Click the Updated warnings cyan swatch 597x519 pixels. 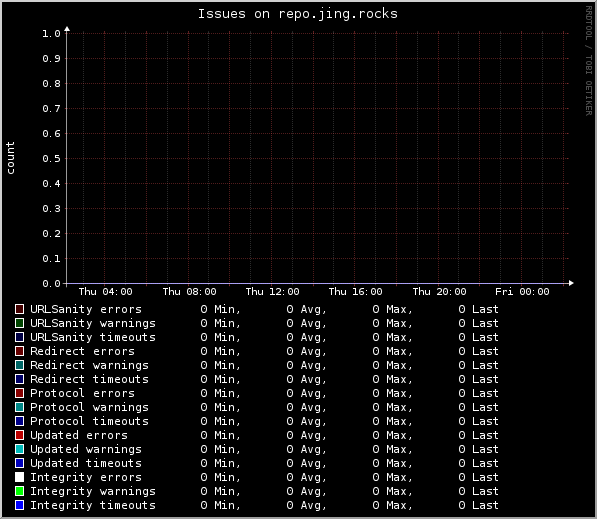(19, 449)
